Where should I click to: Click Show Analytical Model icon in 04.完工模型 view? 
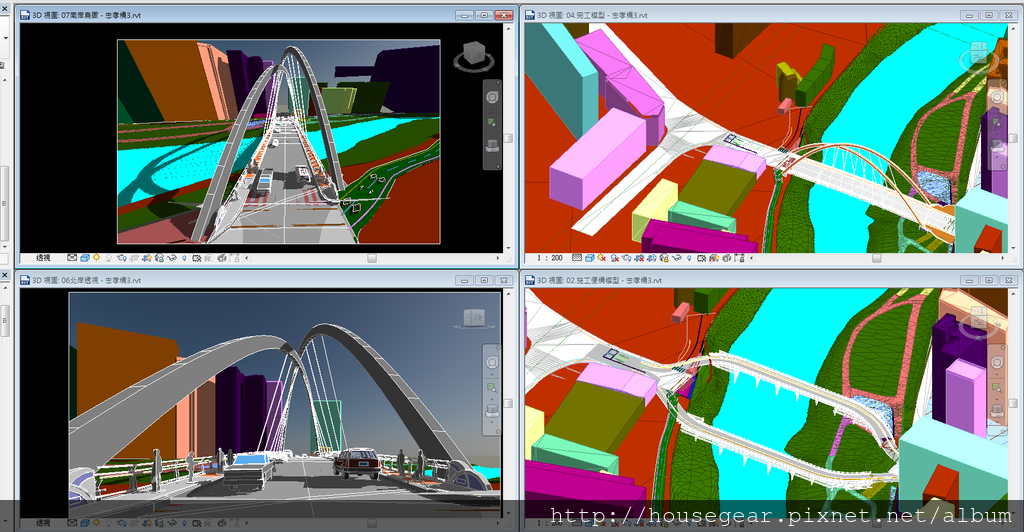pyautogui.click(x=714, y=258)
